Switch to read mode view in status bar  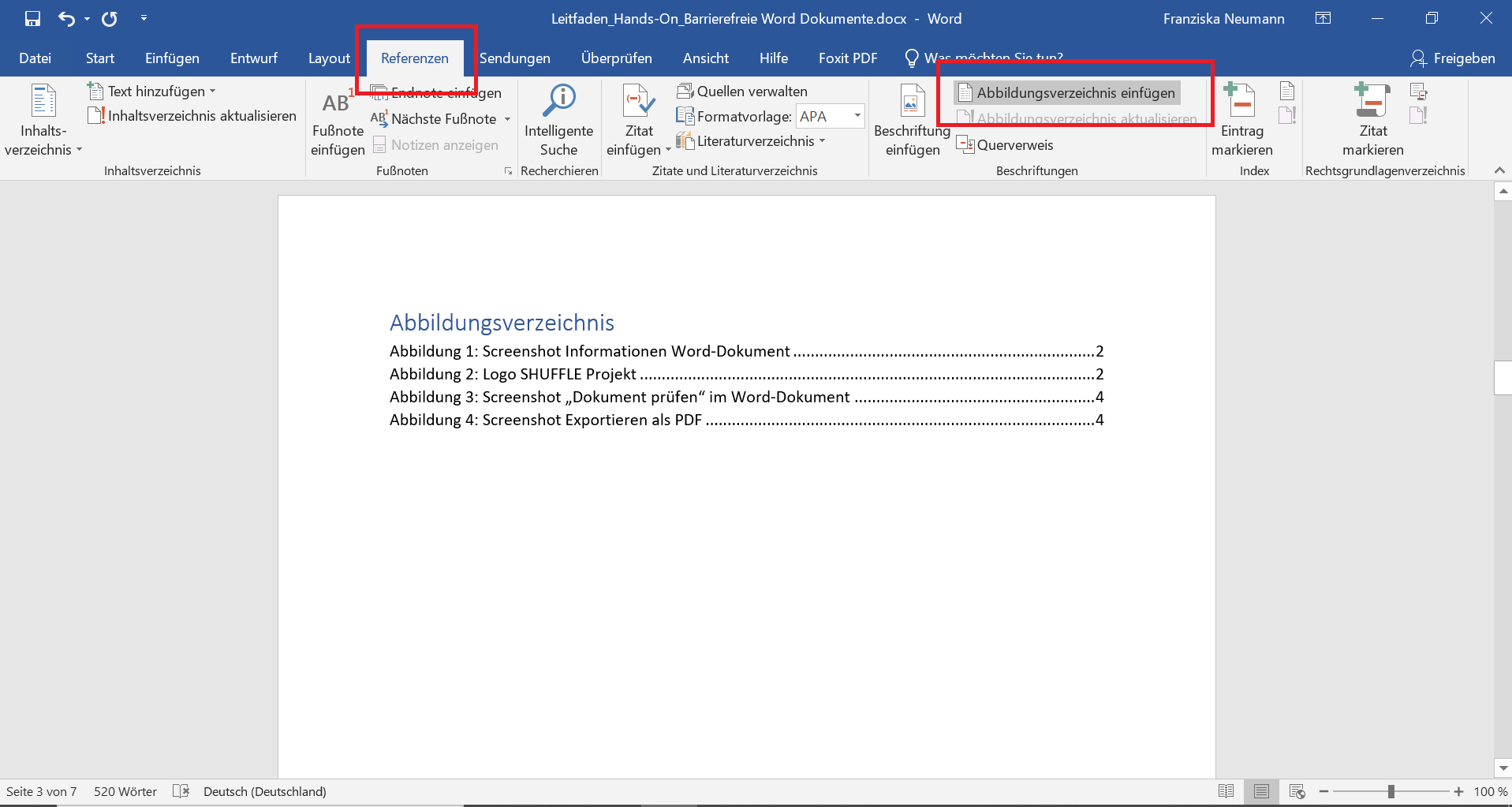pos(1226,791)
